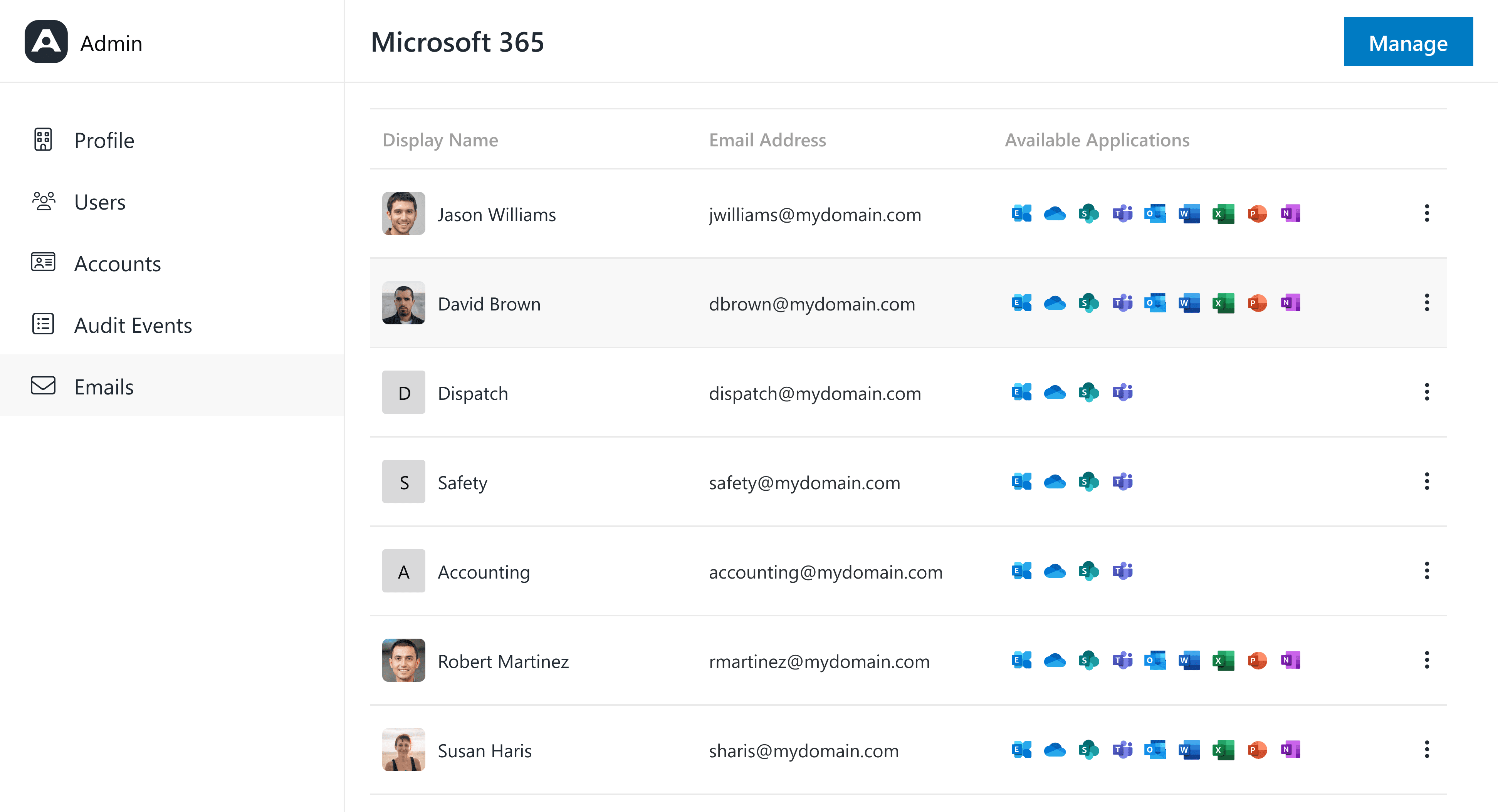The height and width of the screenshot is (812, 1498).
Task: Click the Email Address column header
Action: [767, 140]
